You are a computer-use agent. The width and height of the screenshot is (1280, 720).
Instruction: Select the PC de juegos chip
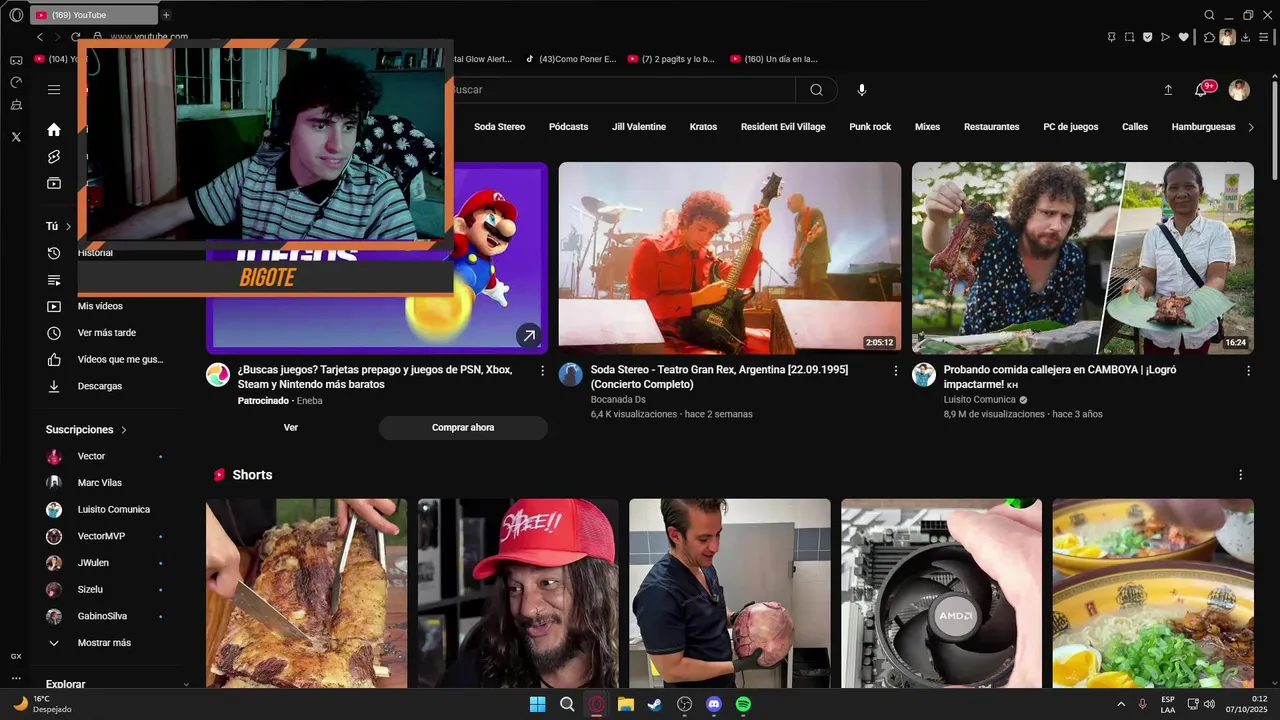point(1071,127)
